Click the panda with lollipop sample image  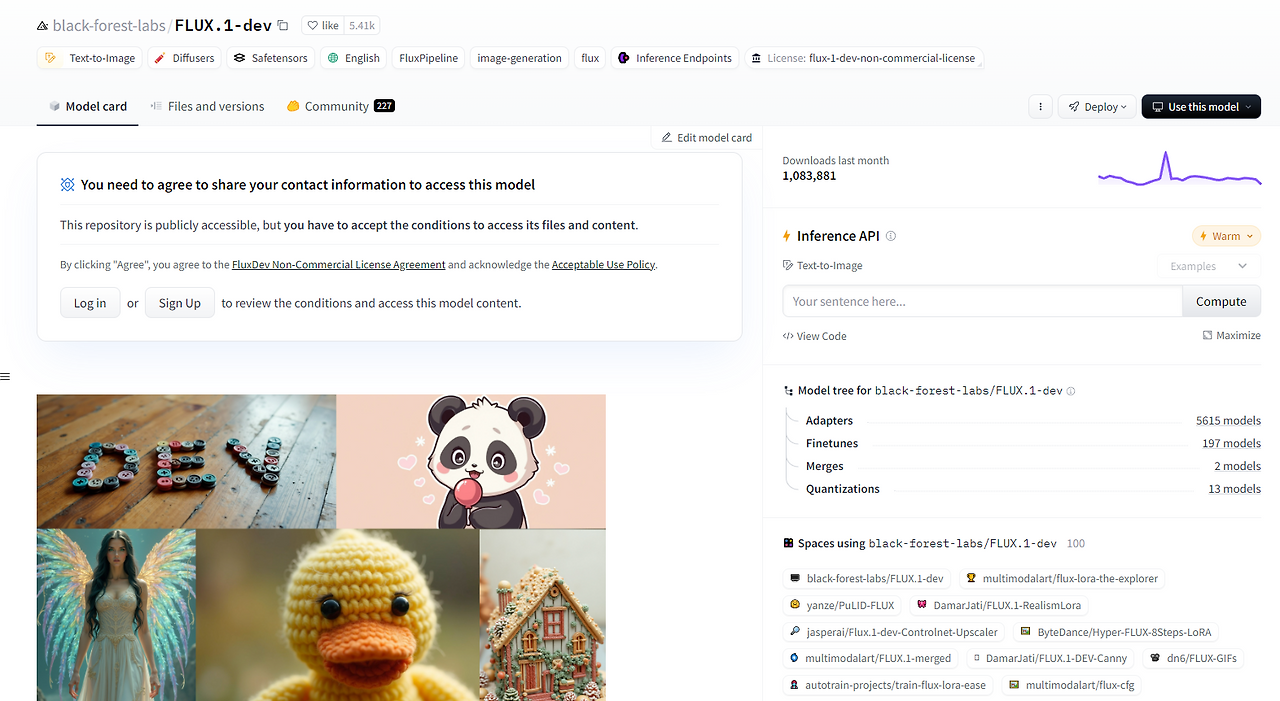coord(471,461)
